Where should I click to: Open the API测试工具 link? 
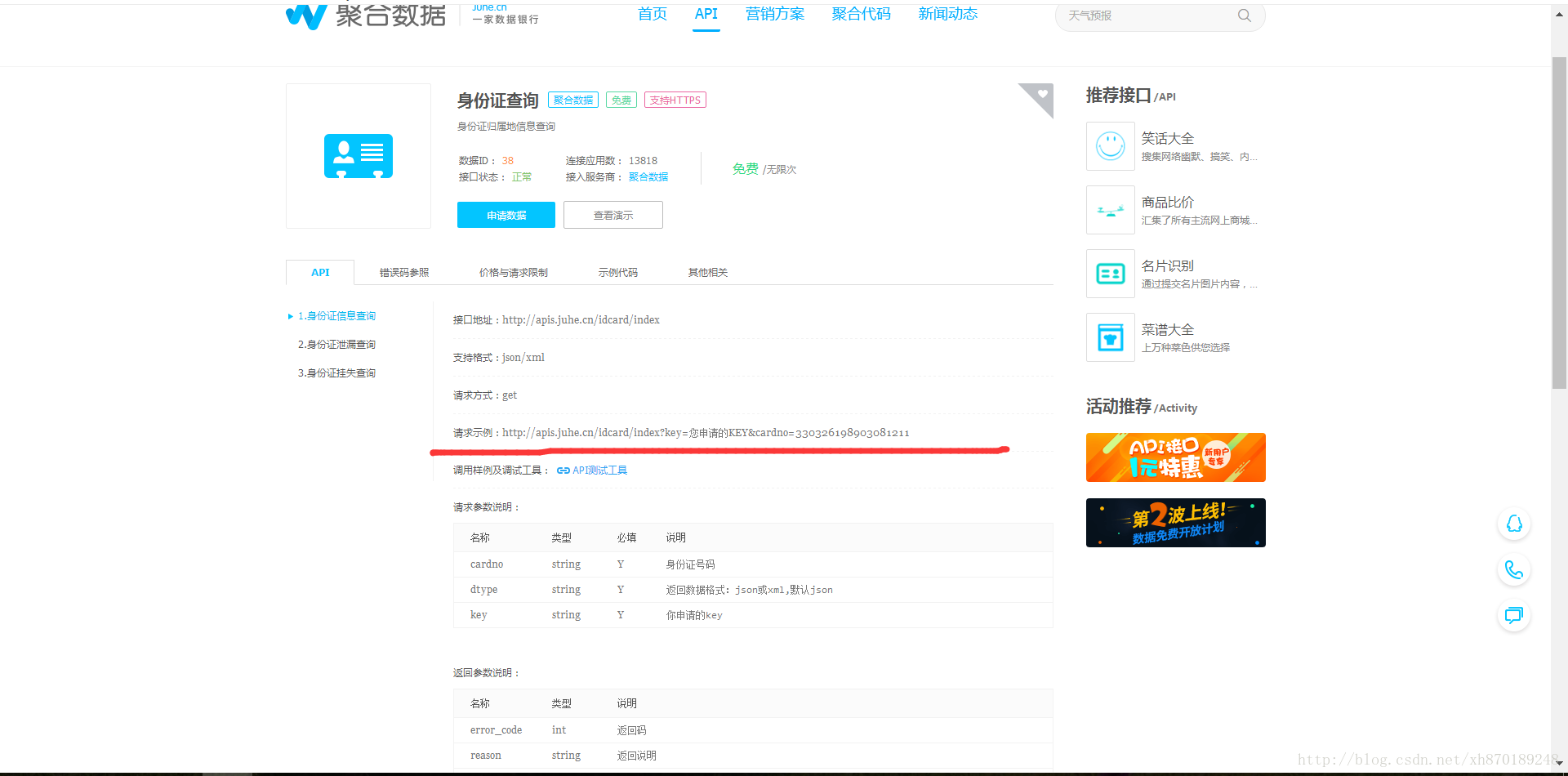click(600, 471)
